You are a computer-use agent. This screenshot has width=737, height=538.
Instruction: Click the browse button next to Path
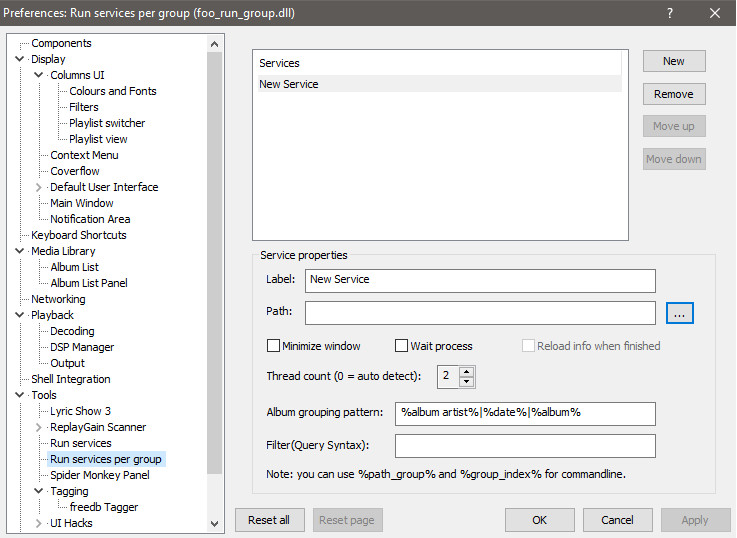[x=679, y=313]
